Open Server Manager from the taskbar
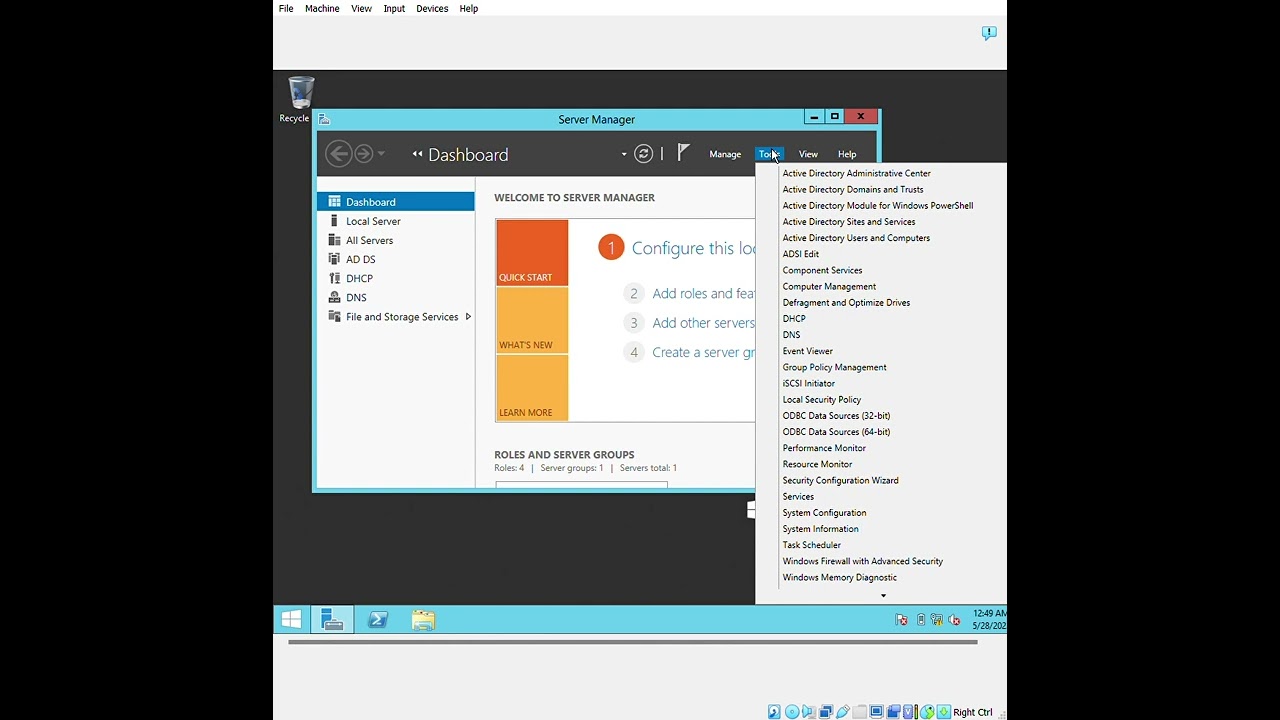 pos(332,620)
